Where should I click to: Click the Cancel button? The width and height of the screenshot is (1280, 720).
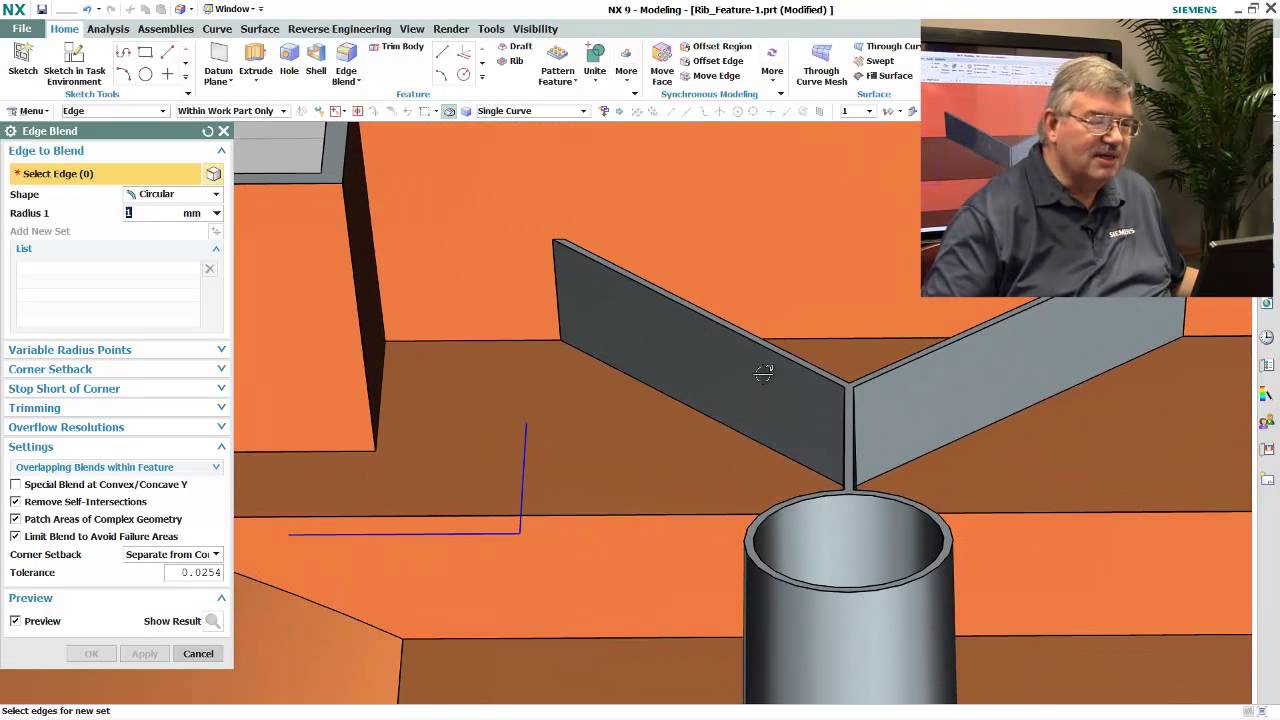point(198,654)
